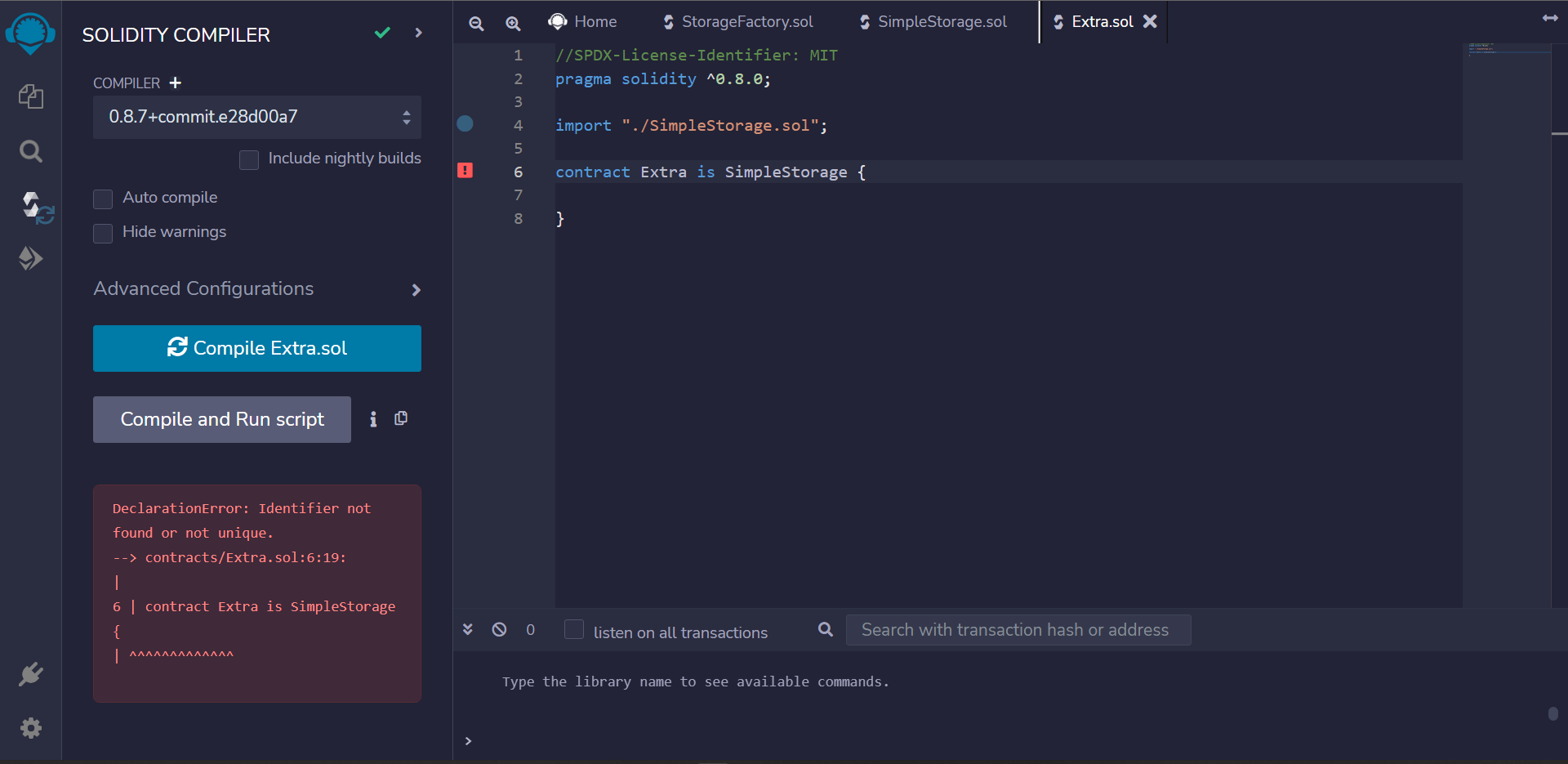Click the terminal library hint text
This screenshot has width=1568, height=764.
coord(695,681)
